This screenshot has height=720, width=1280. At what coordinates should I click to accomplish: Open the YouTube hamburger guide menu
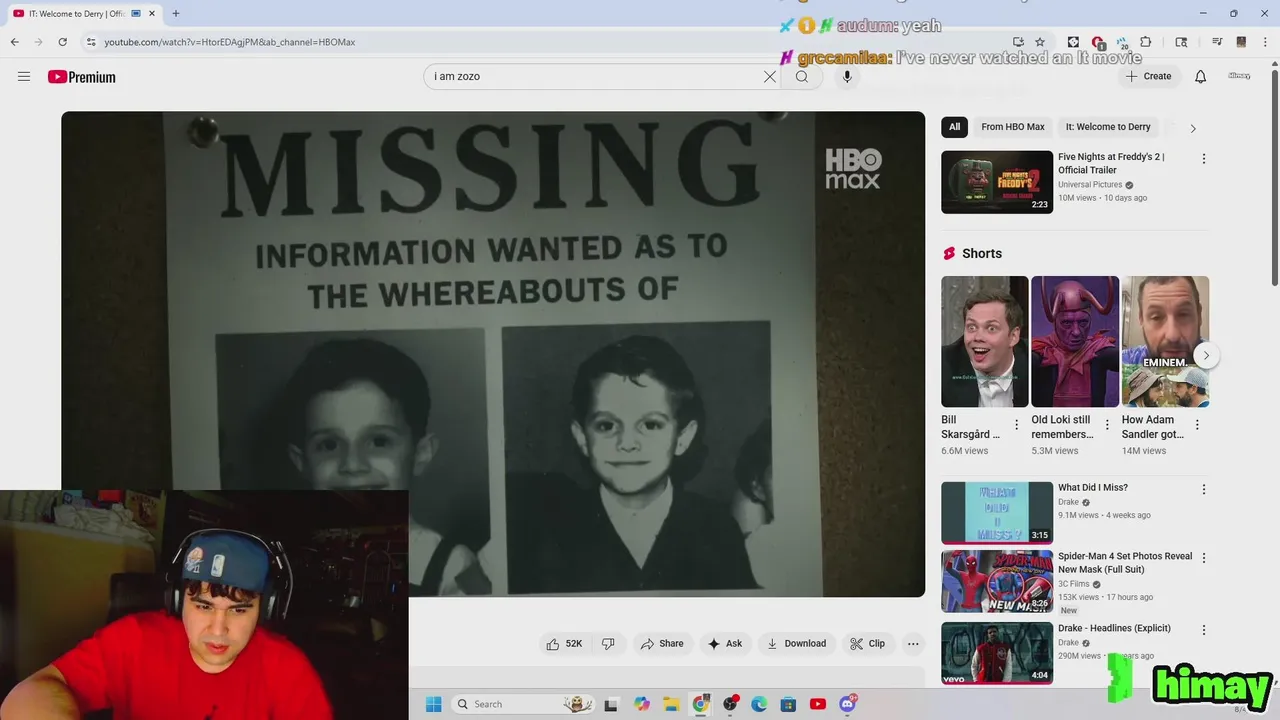(24, 77)
